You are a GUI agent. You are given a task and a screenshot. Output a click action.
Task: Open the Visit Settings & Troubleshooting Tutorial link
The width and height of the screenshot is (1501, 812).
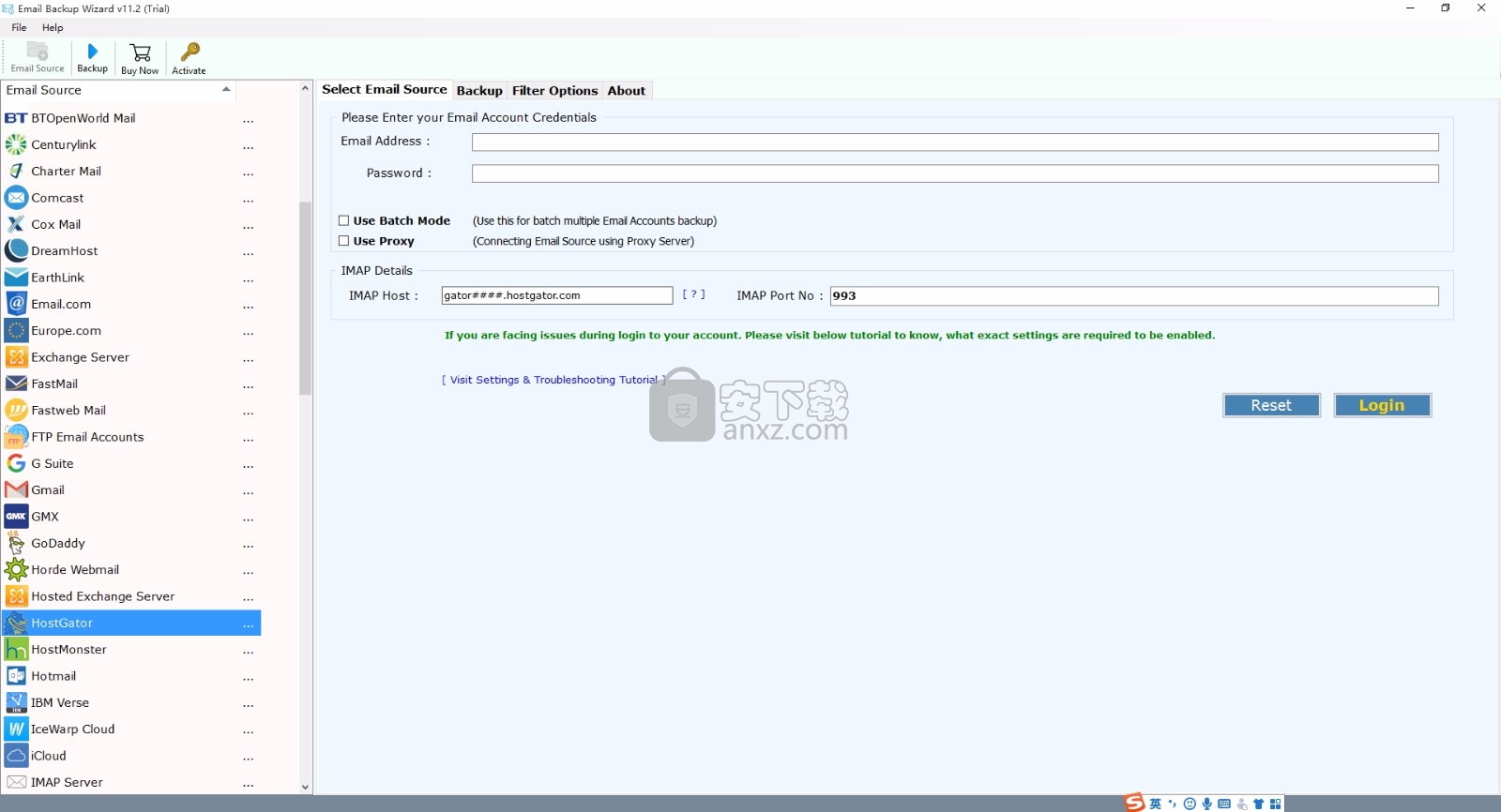[553, 380]
